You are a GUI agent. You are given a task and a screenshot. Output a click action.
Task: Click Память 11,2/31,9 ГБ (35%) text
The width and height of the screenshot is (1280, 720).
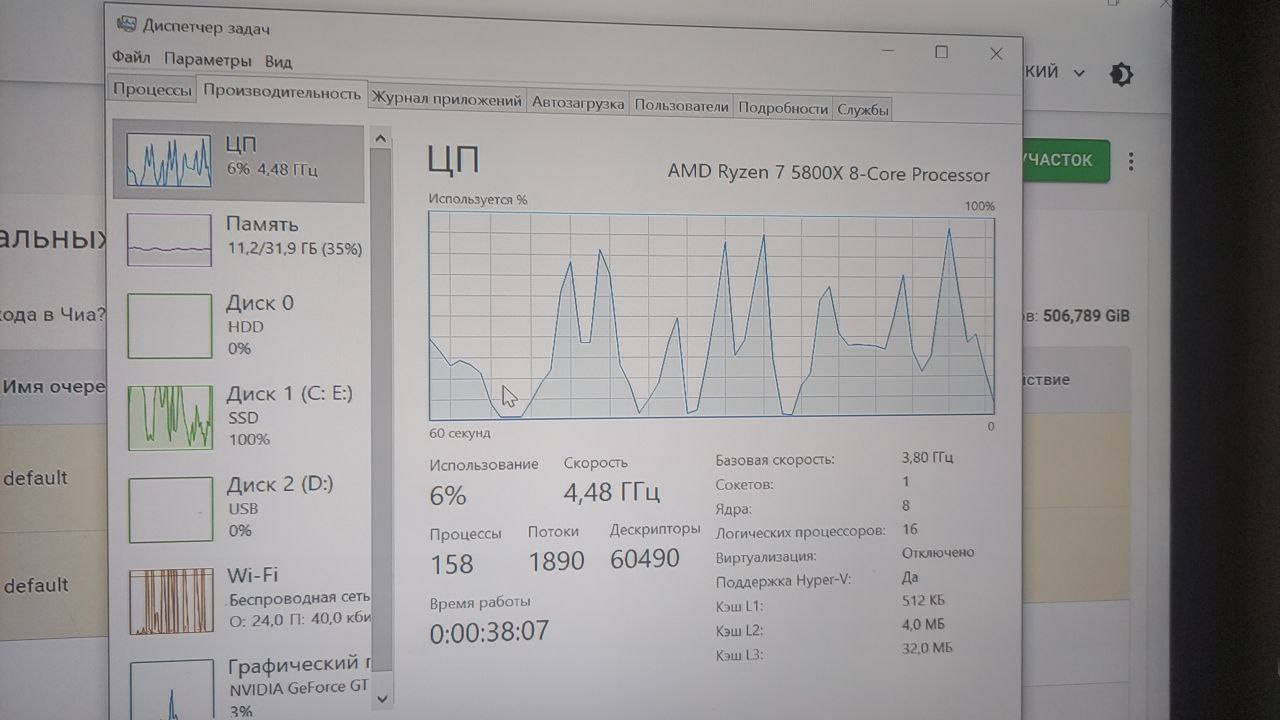coord(294,248)
